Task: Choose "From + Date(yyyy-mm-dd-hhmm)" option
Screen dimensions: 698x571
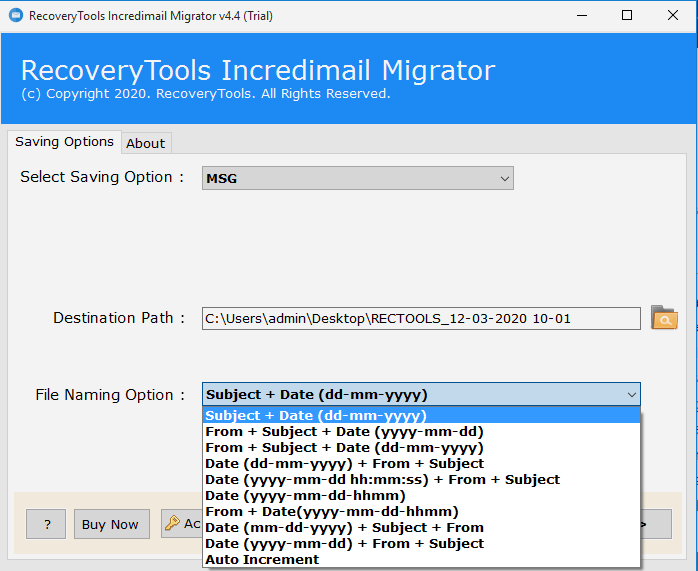Action: click(421, 512)
